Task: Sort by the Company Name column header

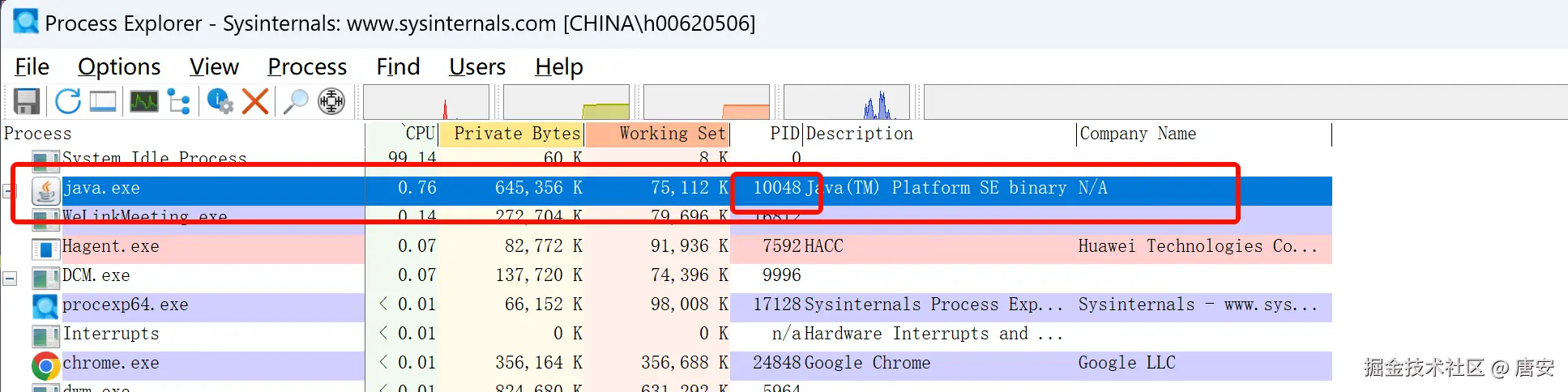Action: tap(1204, 134)
